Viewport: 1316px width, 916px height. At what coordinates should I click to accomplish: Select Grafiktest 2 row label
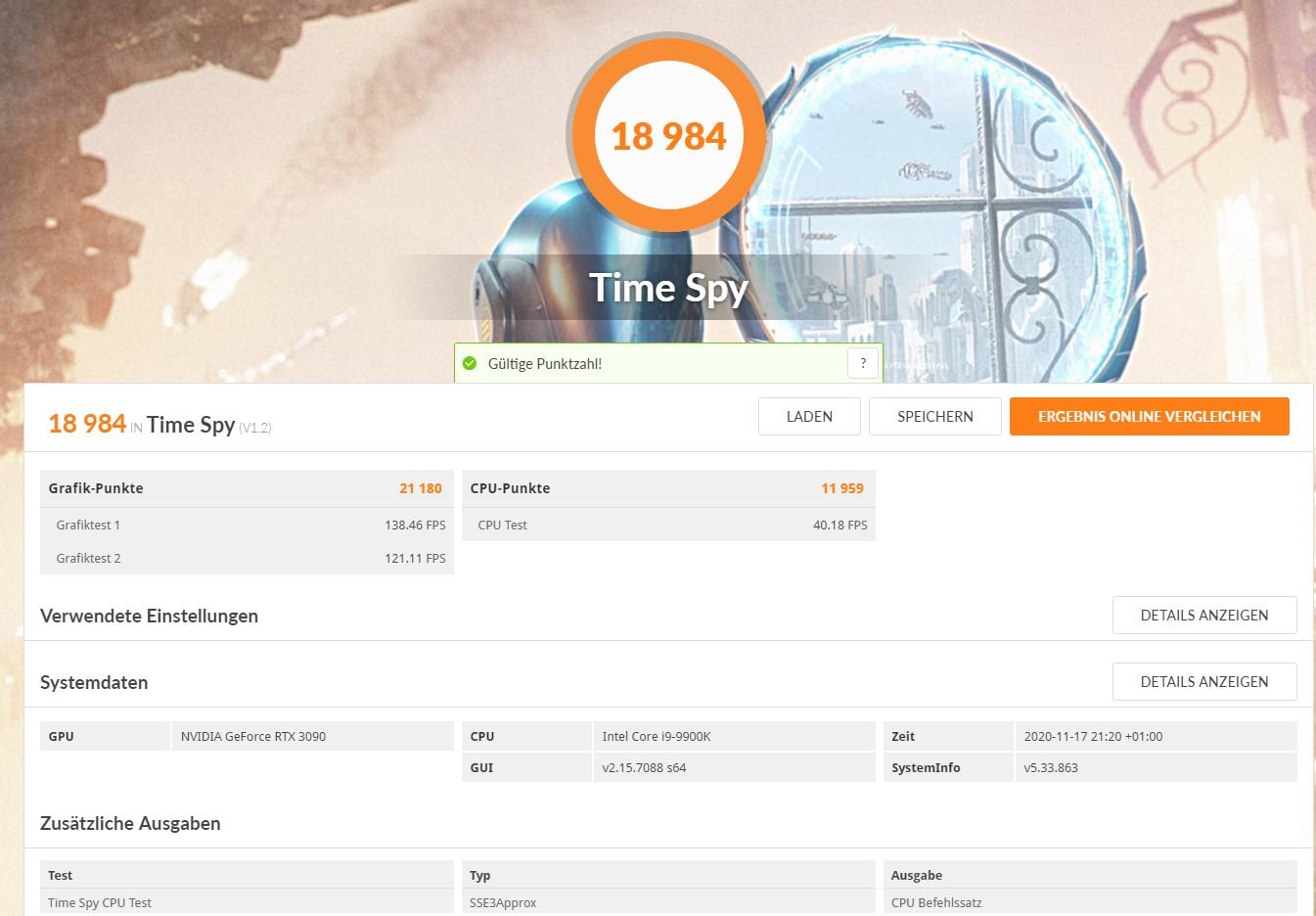(88, 558)
